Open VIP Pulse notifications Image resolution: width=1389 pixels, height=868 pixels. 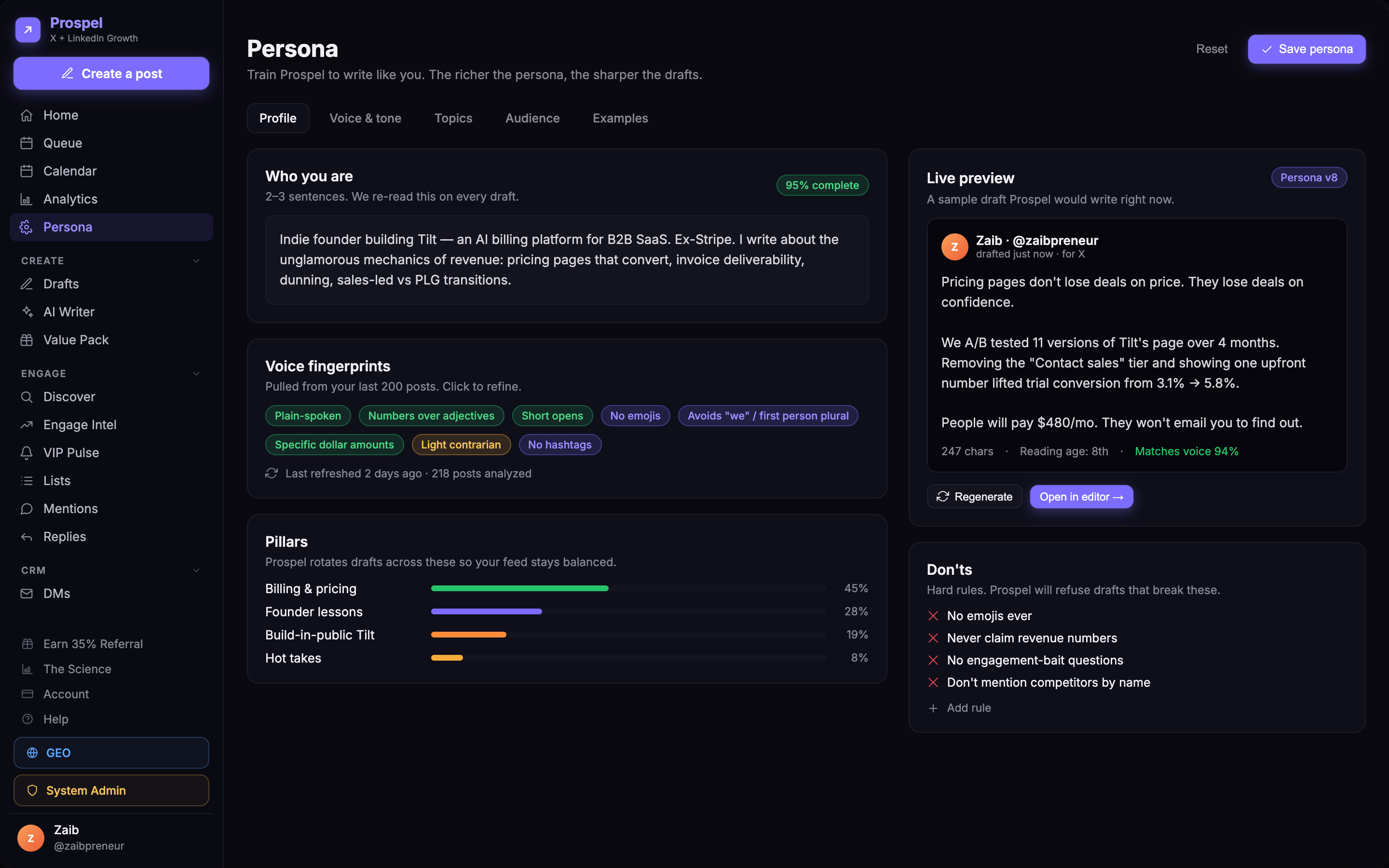point(111,453)
